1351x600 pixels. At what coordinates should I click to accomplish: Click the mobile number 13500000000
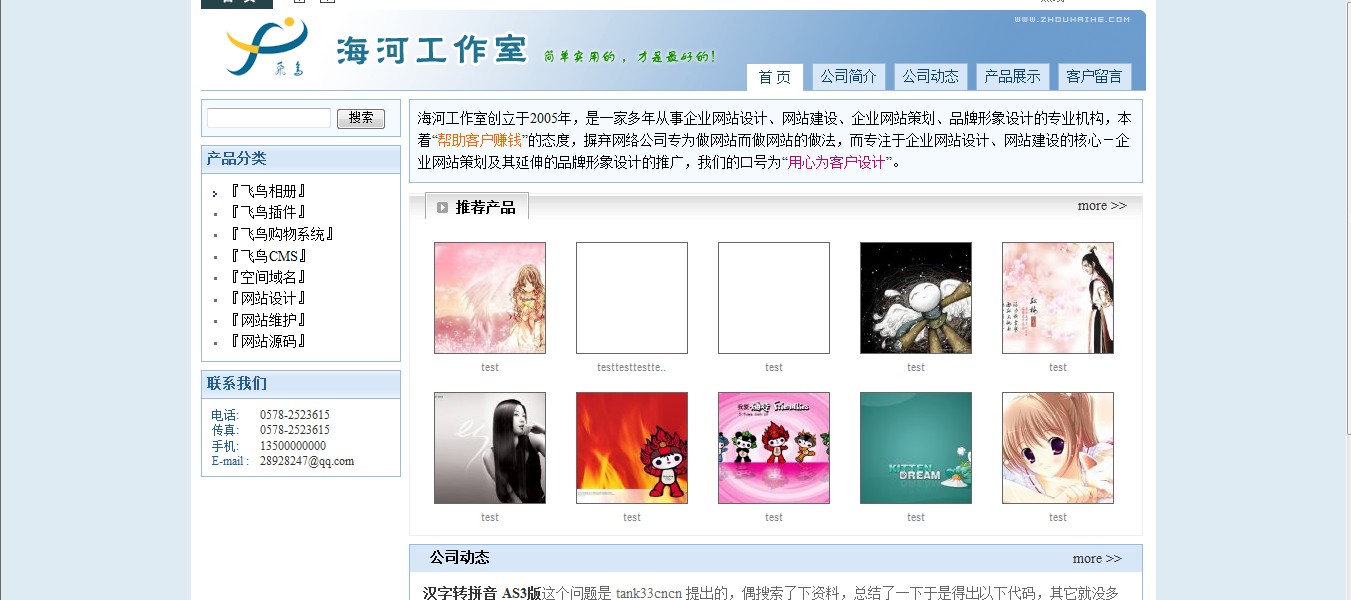tap(293, 446)
